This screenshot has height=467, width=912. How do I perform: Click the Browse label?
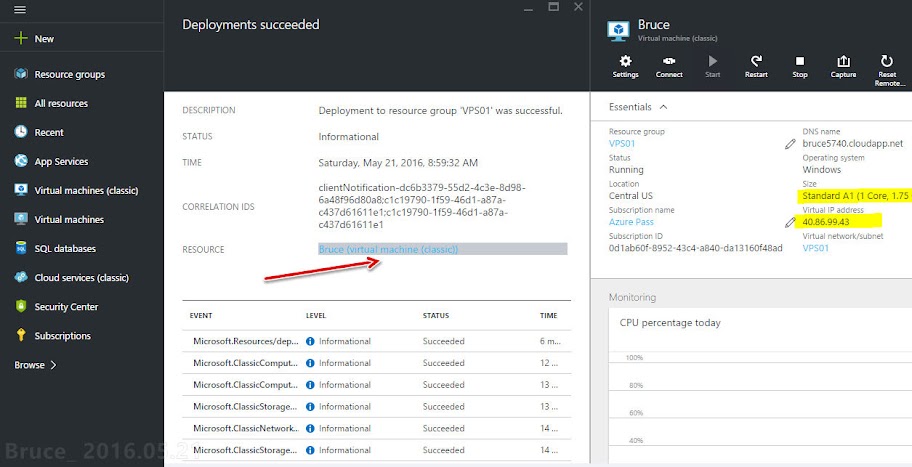pyautogui.click(x=30, y=365)
